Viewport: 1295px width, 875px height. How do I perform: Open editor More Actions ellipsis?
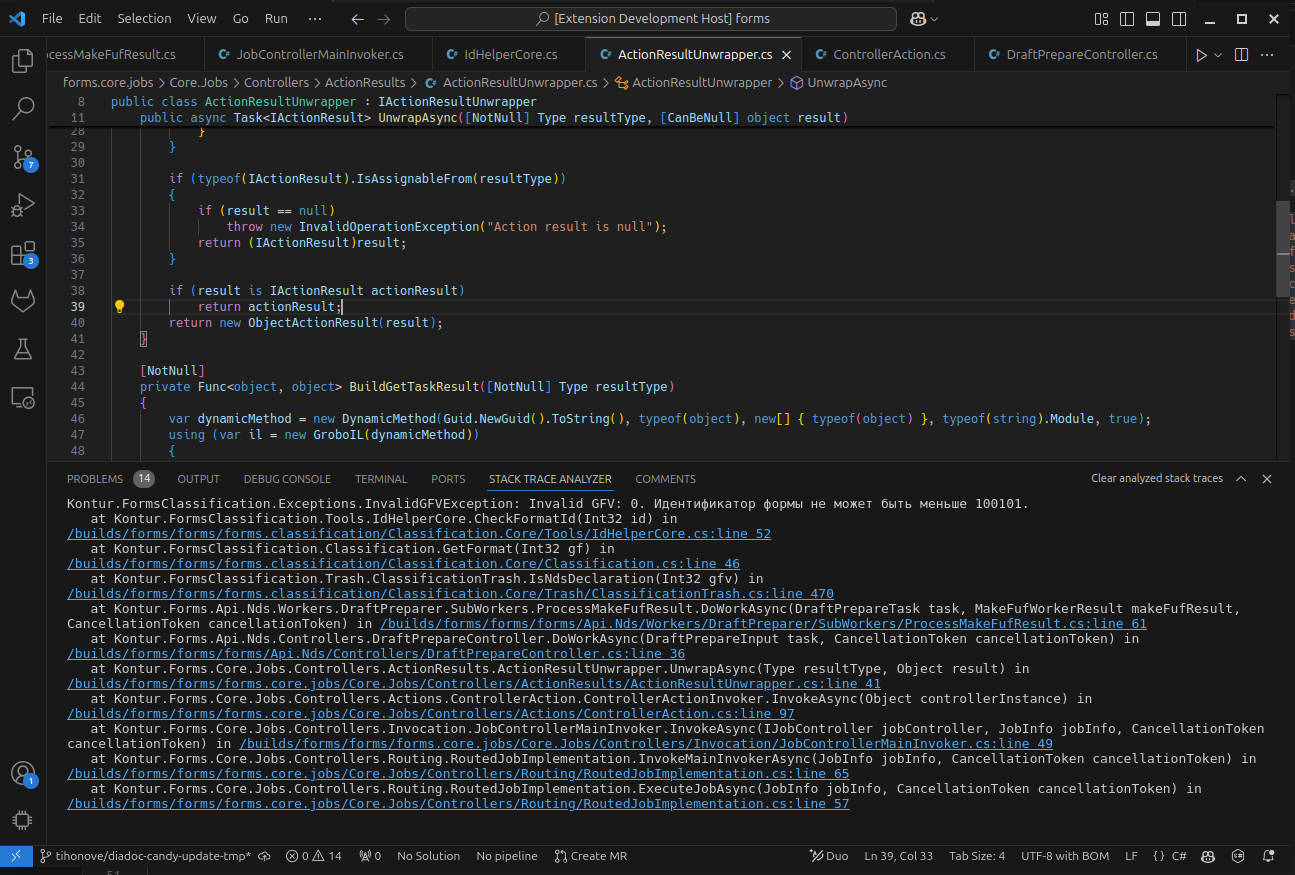1268,55
